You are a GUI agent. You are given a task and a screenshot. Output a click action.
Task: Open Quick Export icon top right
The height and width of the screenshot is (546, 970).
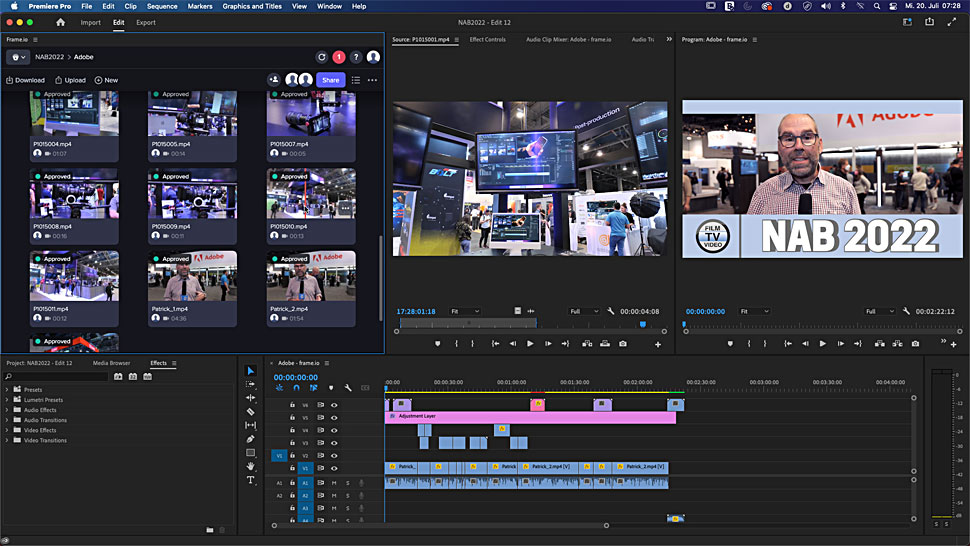[x=929, y=22]
